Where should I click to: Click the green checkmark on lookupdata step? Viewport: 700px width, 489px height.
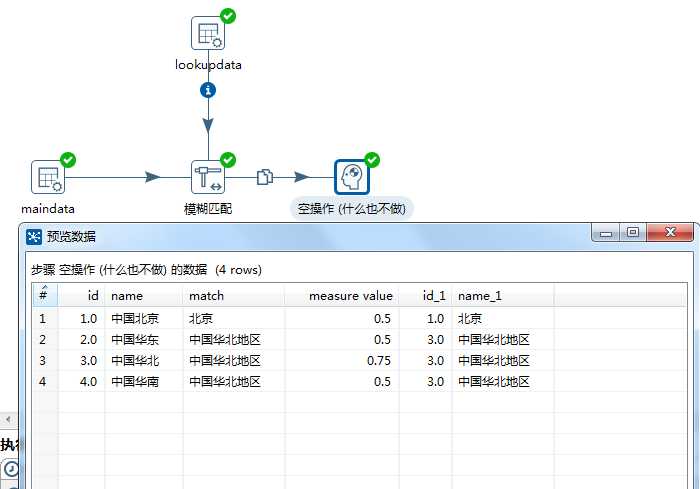228,16
